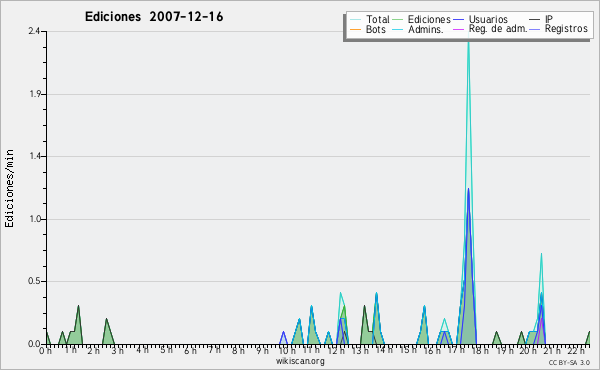Image resolution: width=600 pixels, height=370 pixels.
Task: Click the CC BY-SA 3.0 license text
Action: pyautogui.click(x=569, y=362)
